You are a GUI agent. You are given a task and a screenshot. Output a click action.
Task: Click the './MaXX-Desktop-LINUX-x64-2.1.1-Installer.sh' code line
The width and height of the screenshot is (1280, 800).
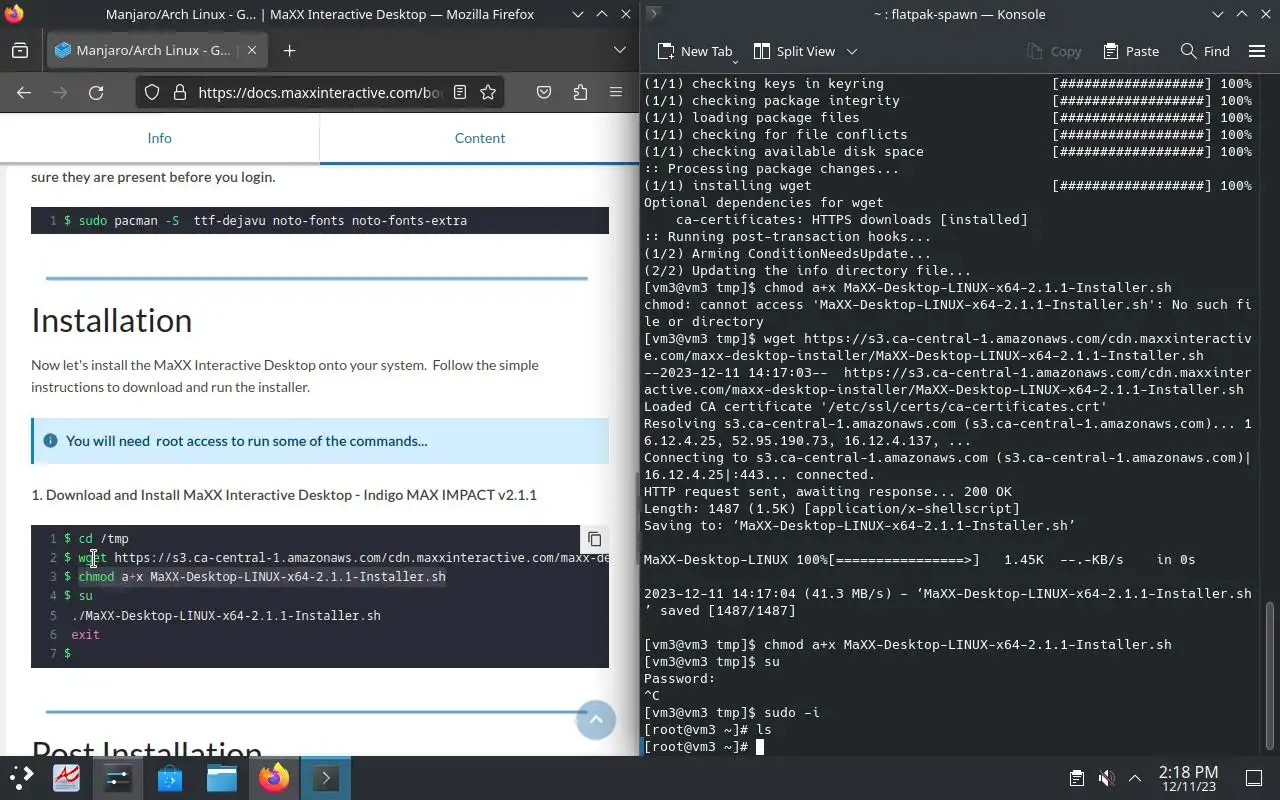pos(226,616)
